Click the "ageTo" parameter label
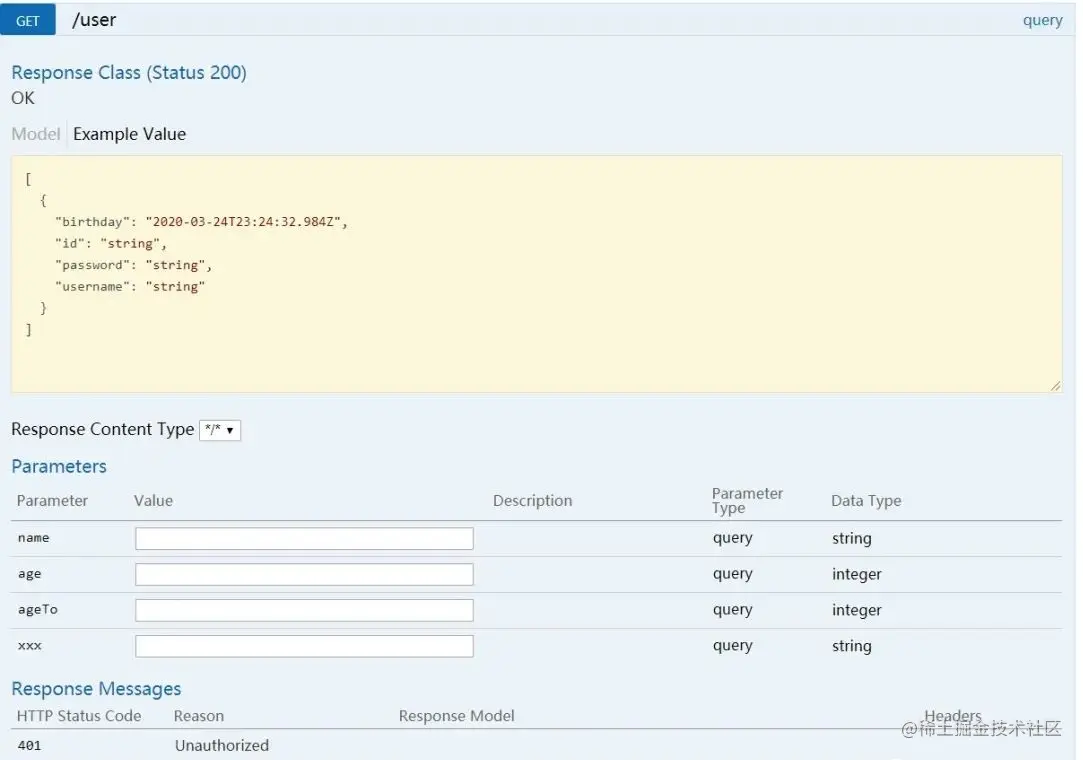1083x760 pixels. (38, 609)
